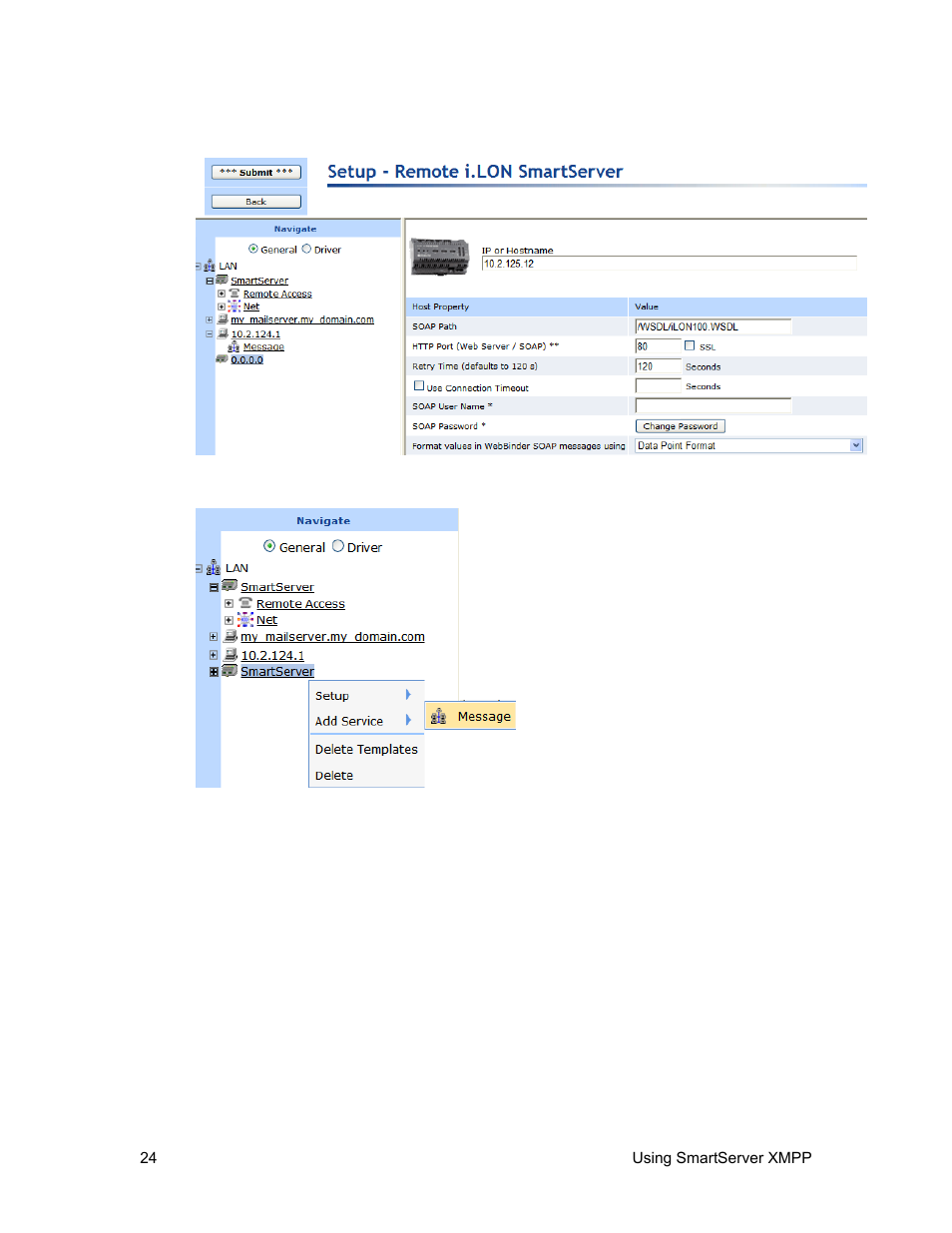Click the Remote Access telephone icon on Setup page
952x1233 pixels.
(235, 294)
